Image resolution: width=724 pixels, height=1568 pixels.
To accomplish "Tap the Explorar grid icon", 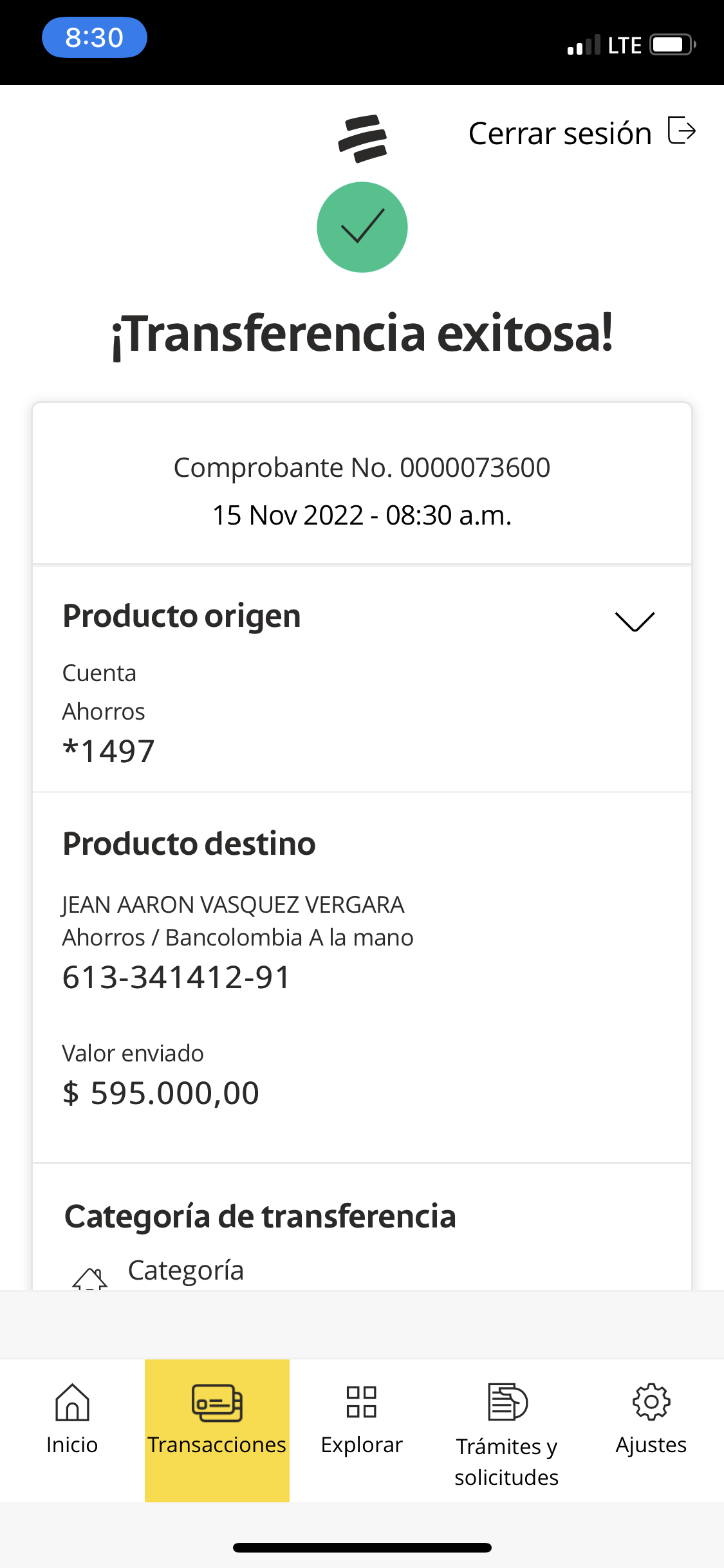I will (x=362, y=1402).
